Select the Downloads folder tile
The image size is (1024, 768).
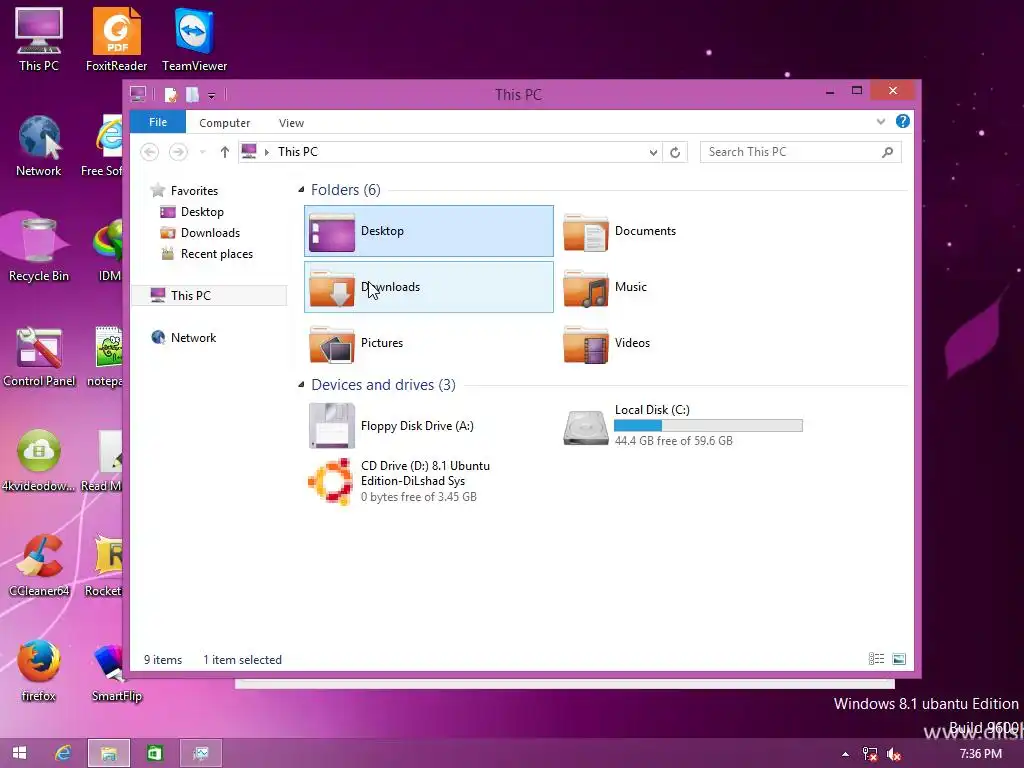(428, 287)
